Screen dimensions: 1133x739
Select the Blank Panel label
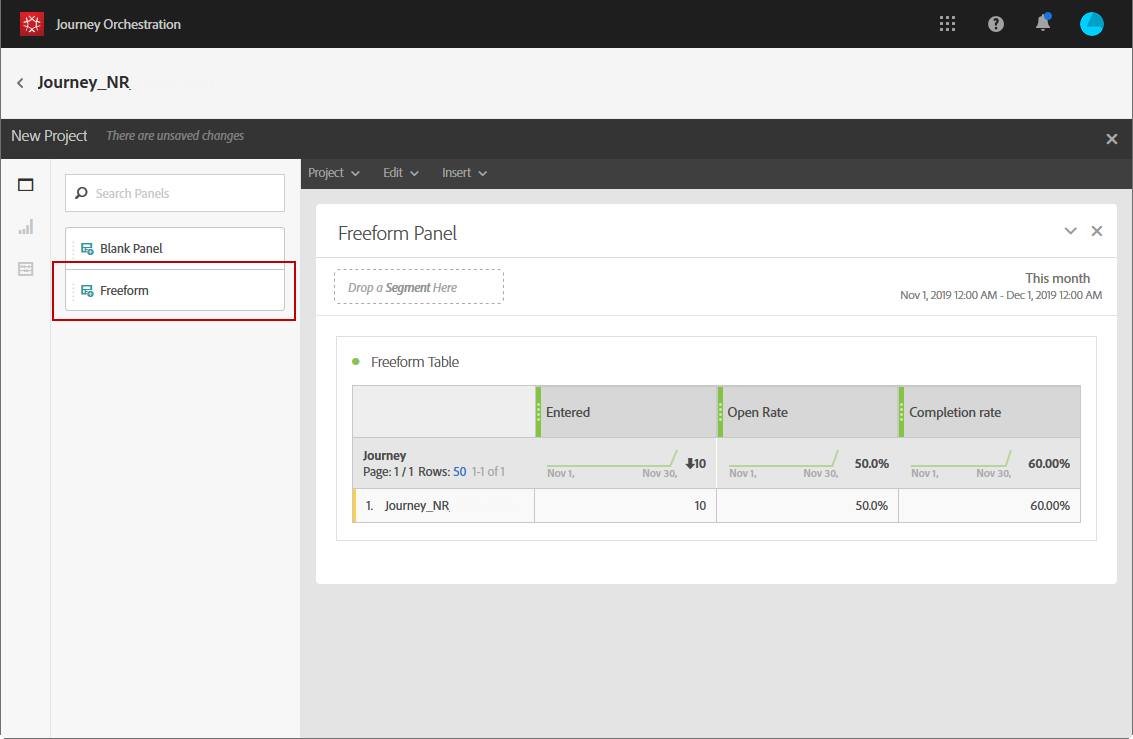tap(131, 249)
